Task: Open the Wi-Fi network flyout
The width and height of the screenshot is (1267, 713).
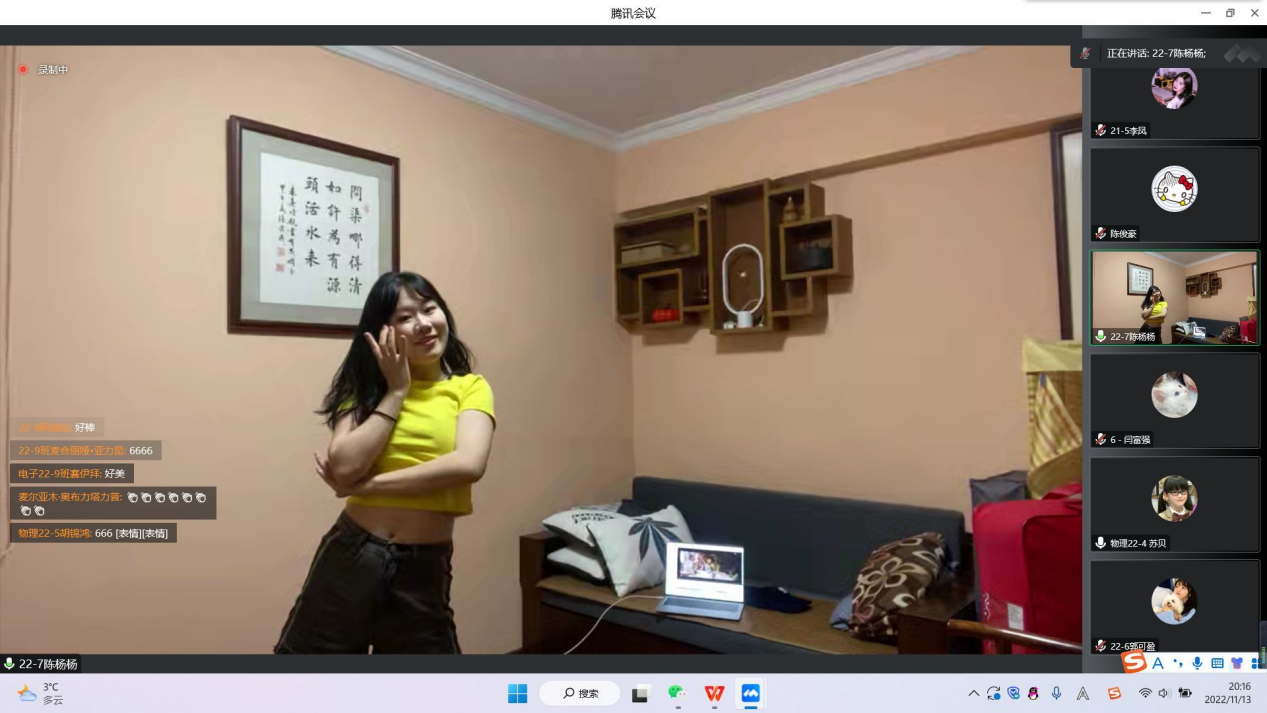Action: [x=1145, y=693]
